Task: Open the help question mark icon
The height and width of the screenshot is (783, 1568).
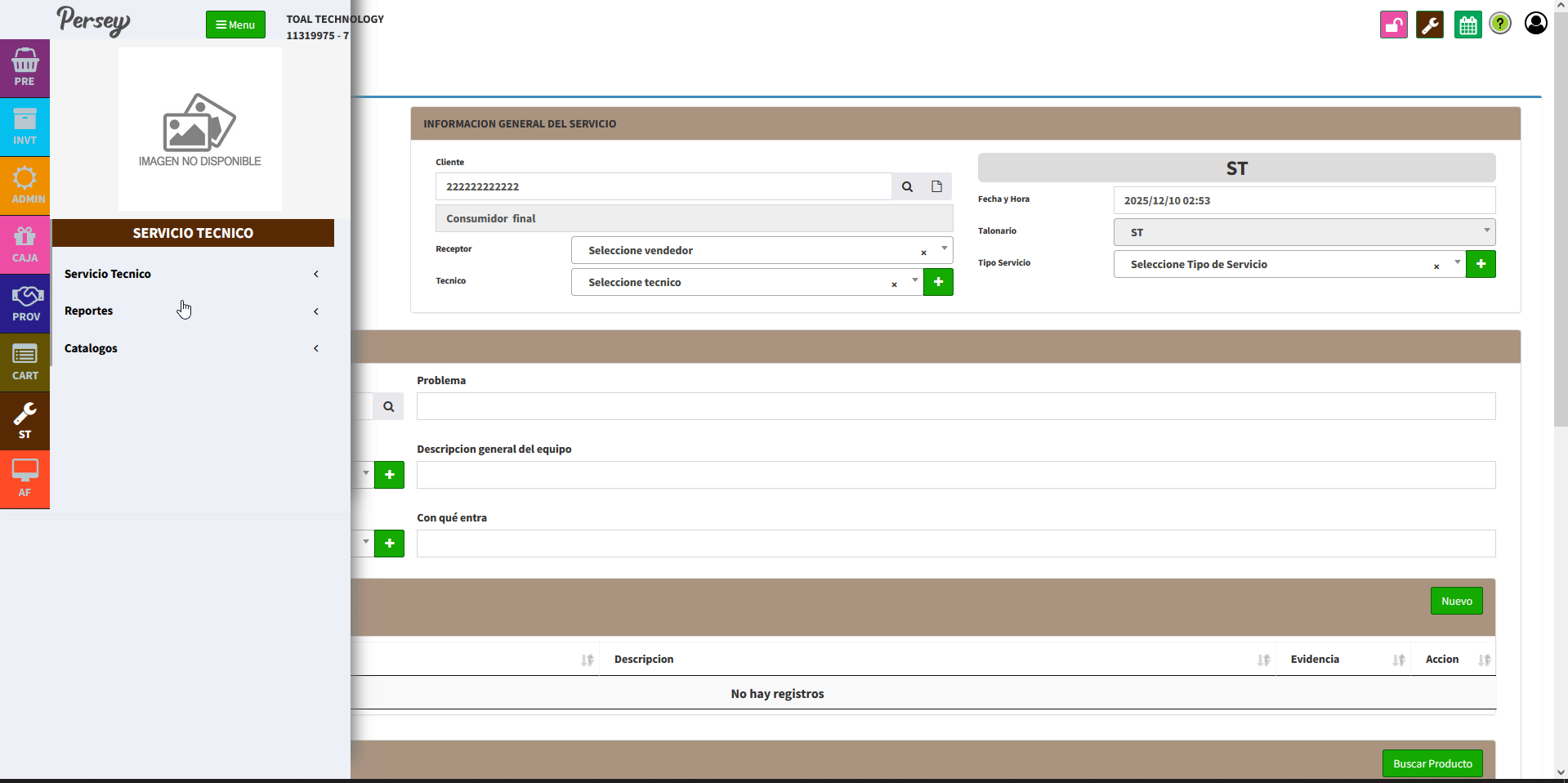Action: pos(1500,24)
